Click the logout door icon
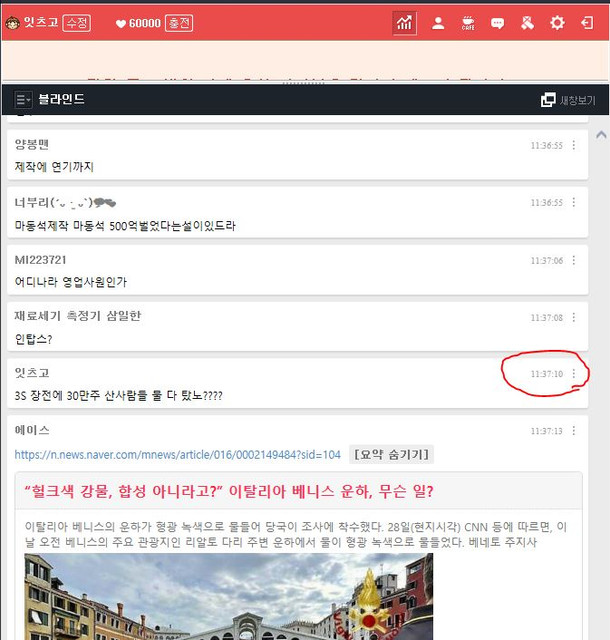Image resolution: width=610 pixels, height=640 pixels. click(x=587, y=23)
